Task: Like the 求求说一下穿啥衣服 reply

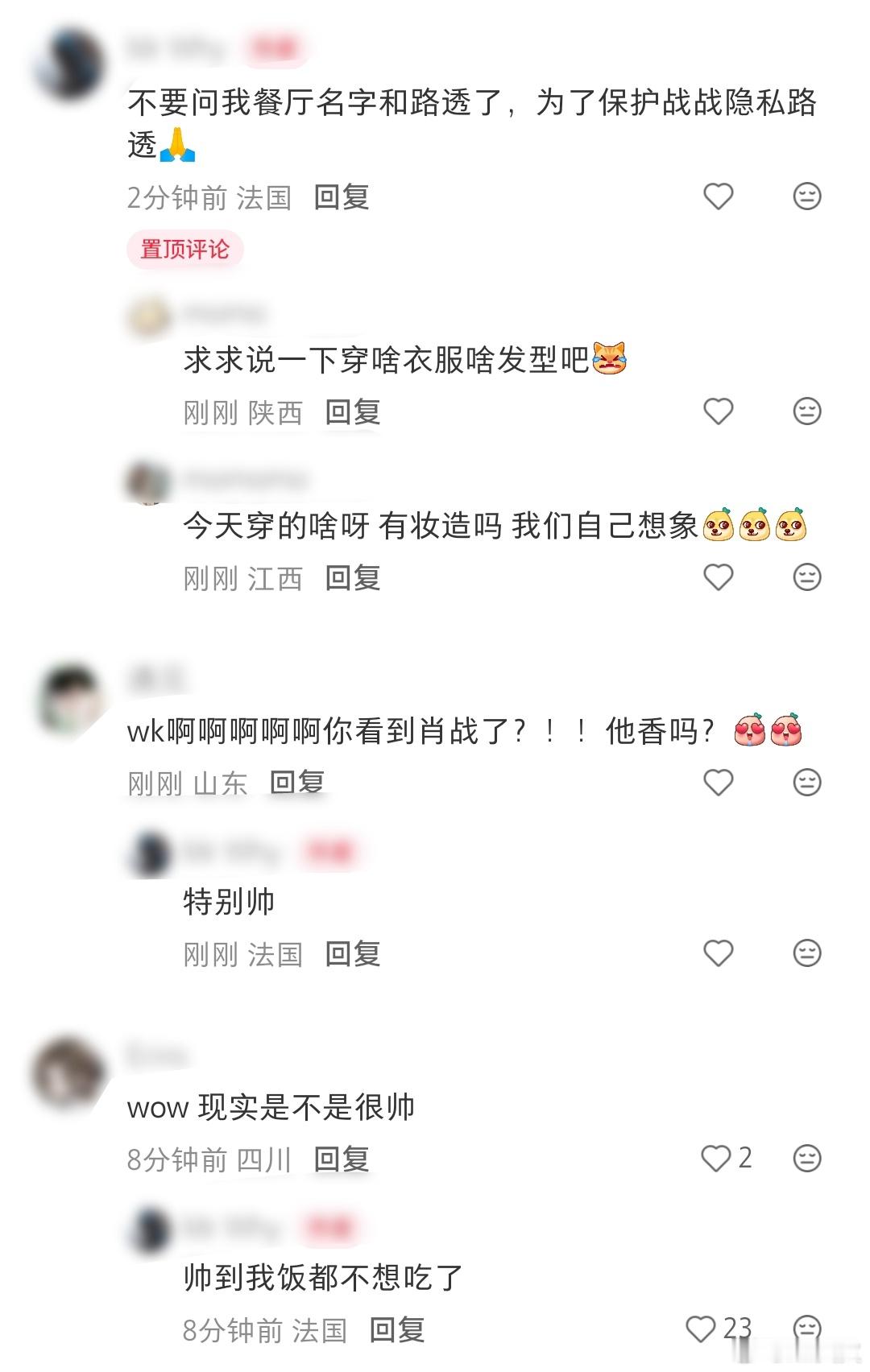Action: [718, 411]
